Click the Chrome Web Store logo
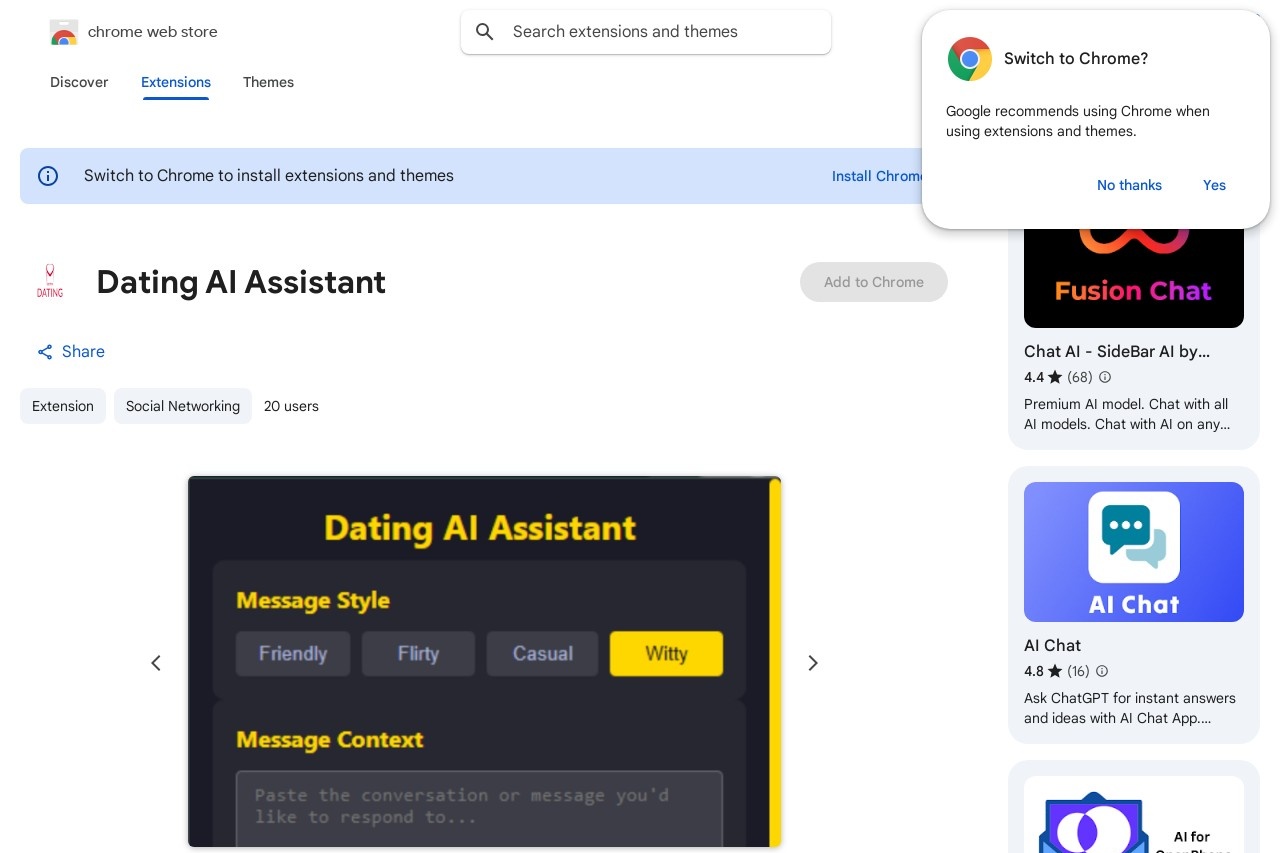1280x853 pixels. tap(64, 32)
